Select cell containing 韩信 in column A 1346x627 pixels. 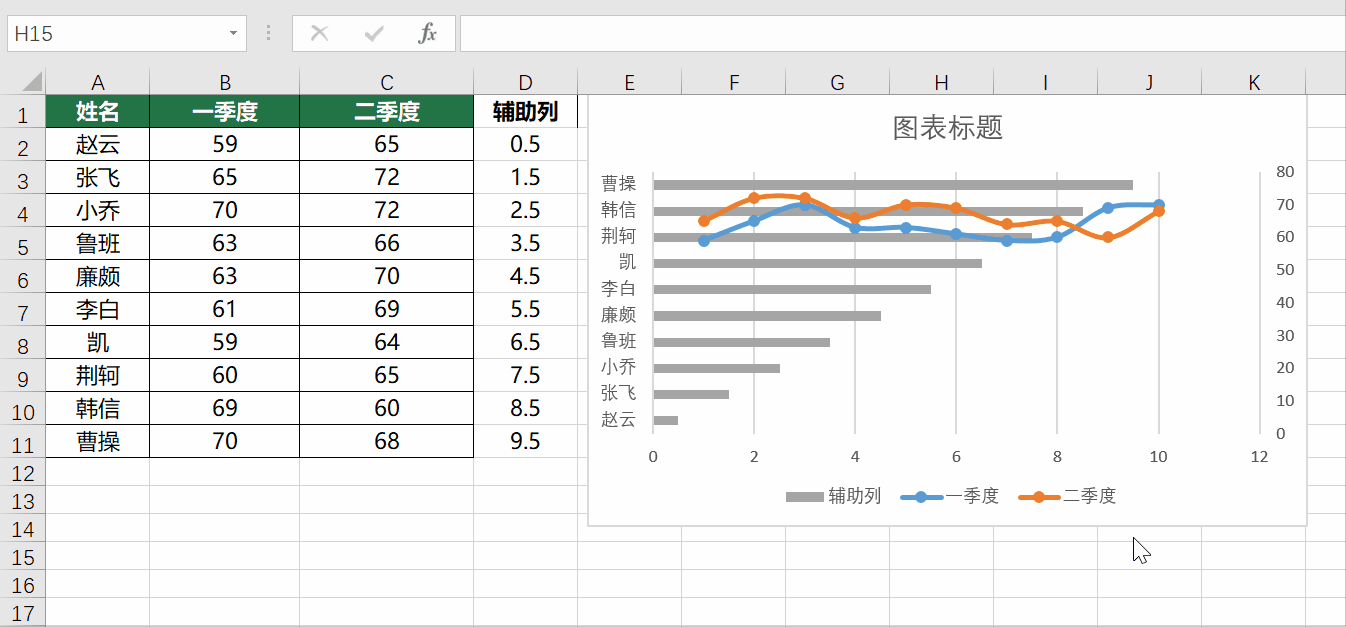click(x=98, y=408)
